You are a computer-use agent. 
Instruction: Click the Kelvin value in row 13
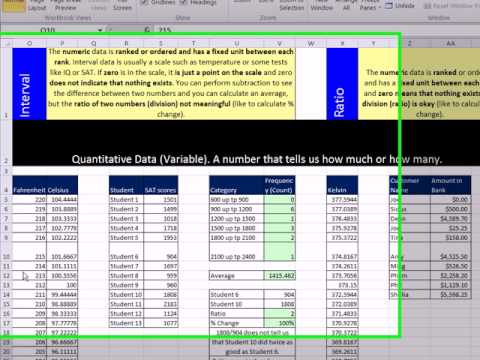(x=342, y=285)
